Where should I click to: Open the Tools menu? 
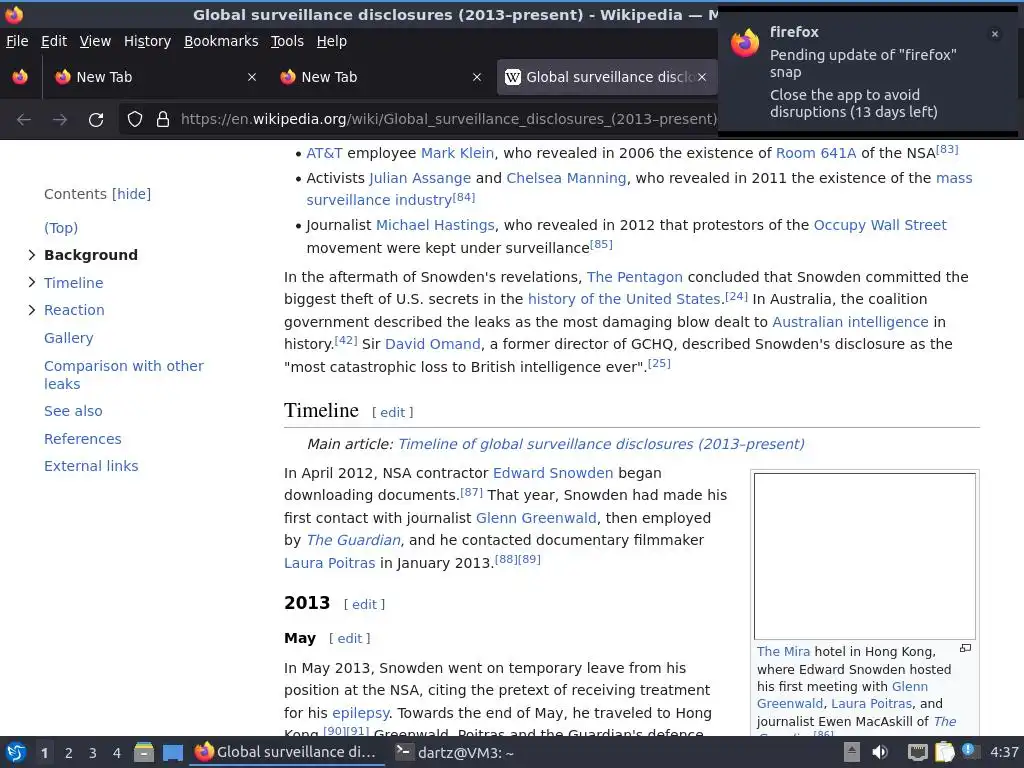(287, 41)
